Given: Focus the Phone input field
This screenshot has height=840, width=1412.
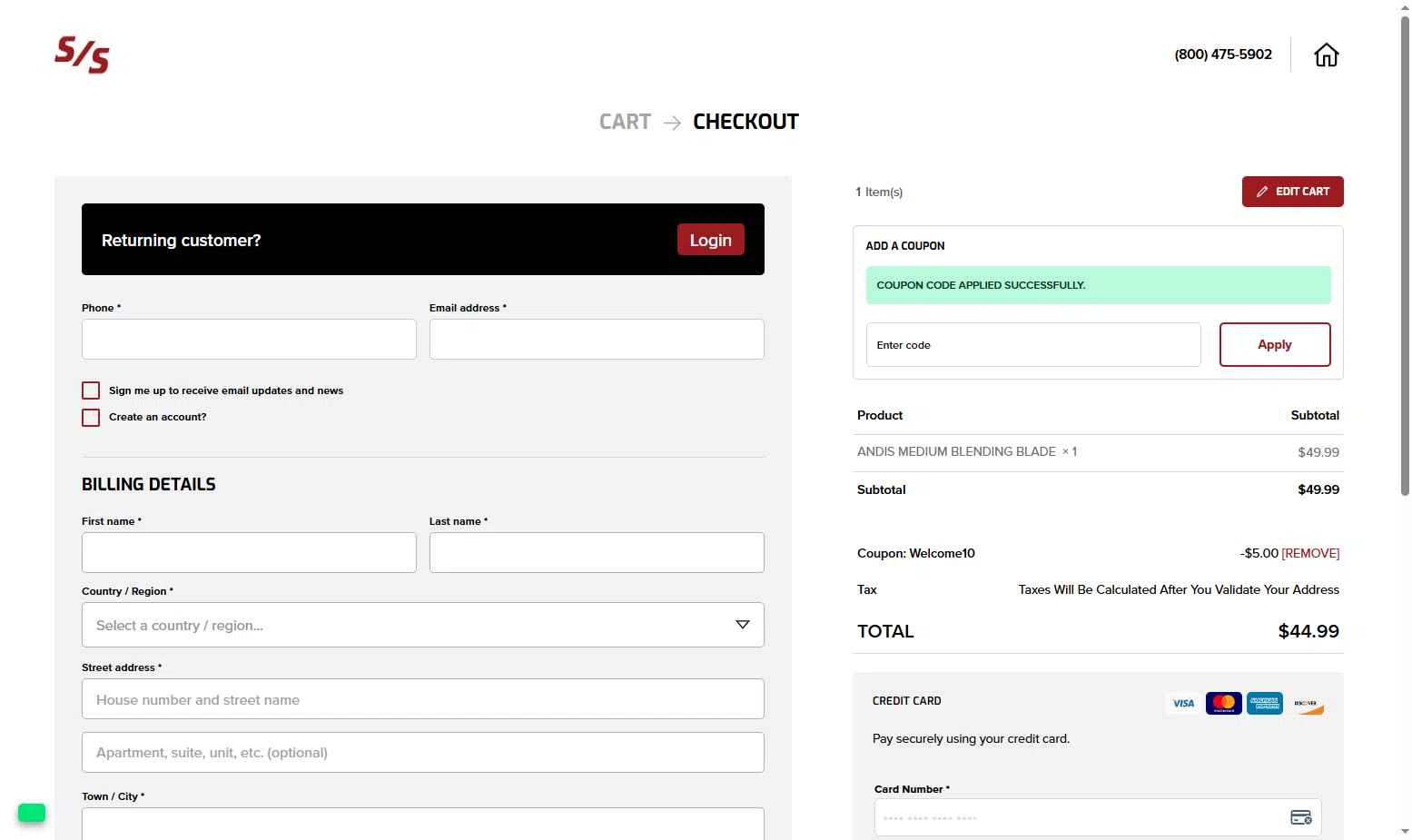Looking at the screenshot, I should pos(249,339).
